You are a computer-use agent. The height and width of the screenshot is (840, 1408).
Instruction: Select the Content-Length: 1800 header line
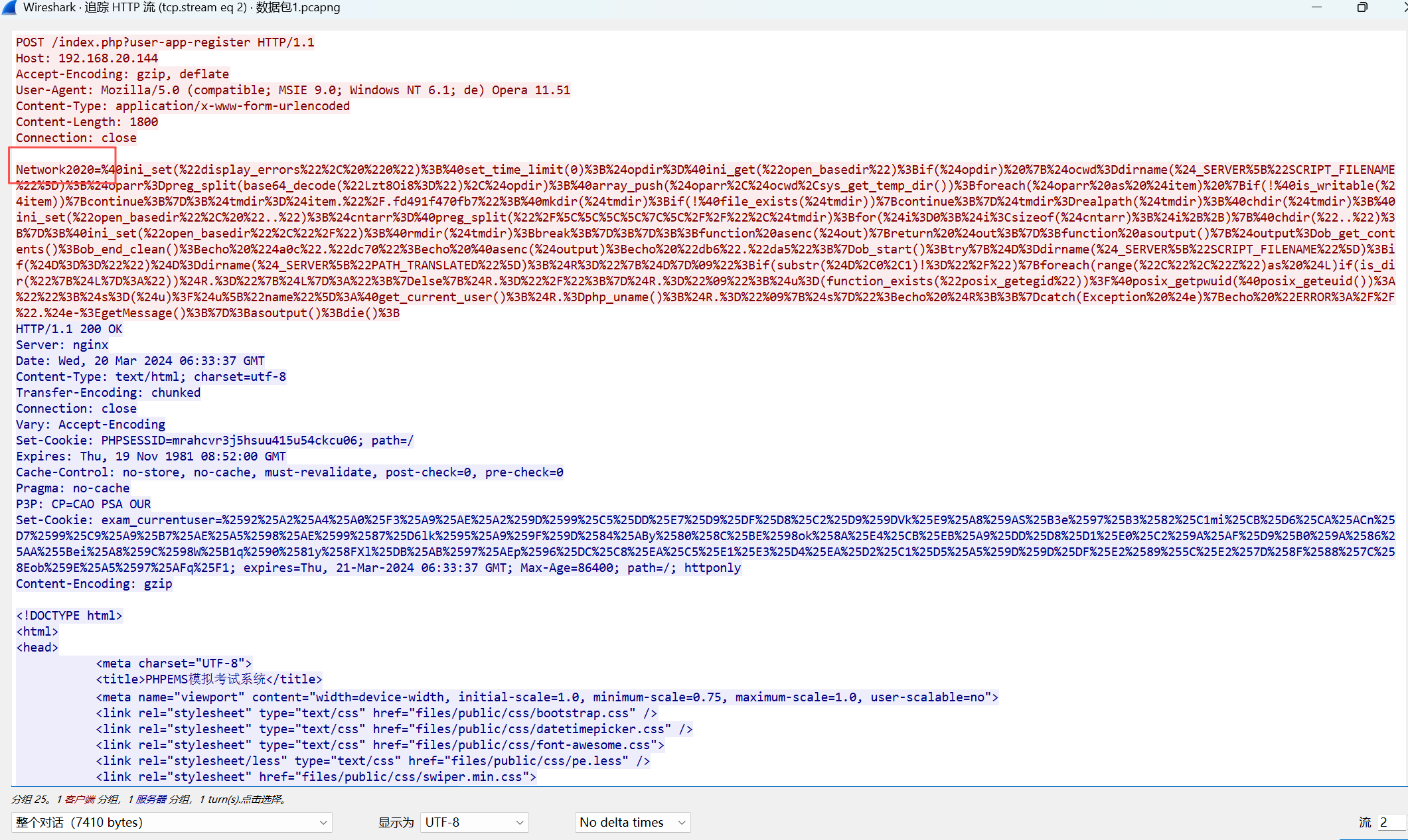point(87,122)
